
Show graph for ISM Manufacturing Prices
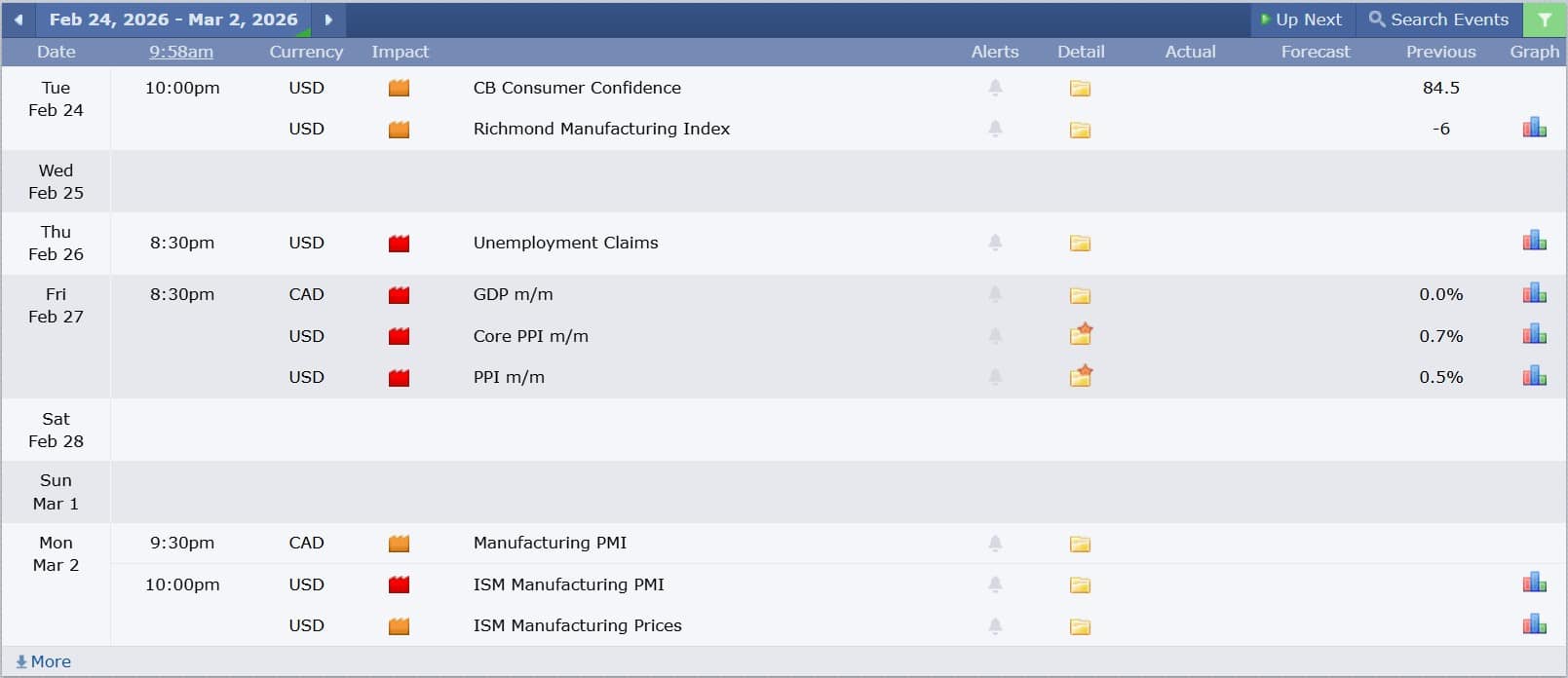click(1534, 624)
